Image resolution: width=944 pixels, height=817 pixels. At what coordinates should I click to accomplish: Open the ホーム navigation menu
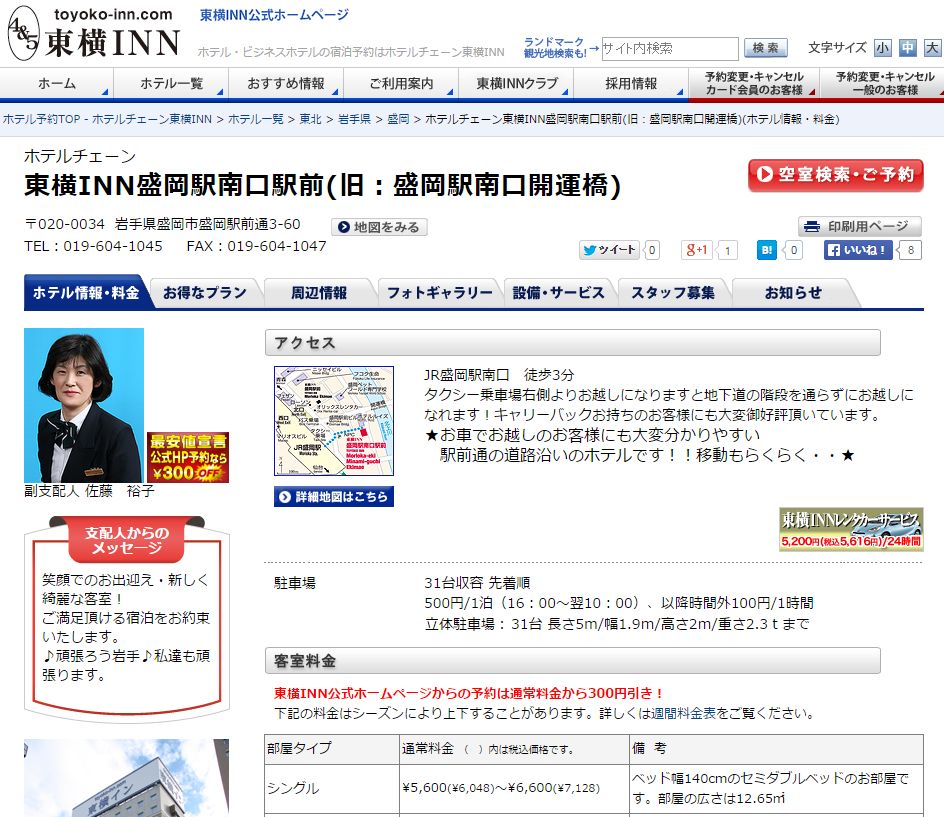[x=57, y=83]
